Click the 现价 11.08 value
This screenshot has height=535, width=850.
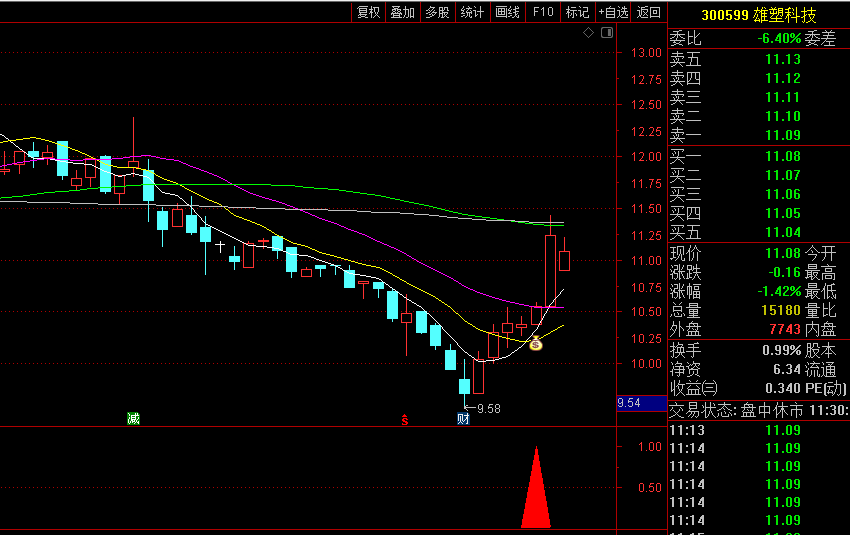(x=783, y=253)
